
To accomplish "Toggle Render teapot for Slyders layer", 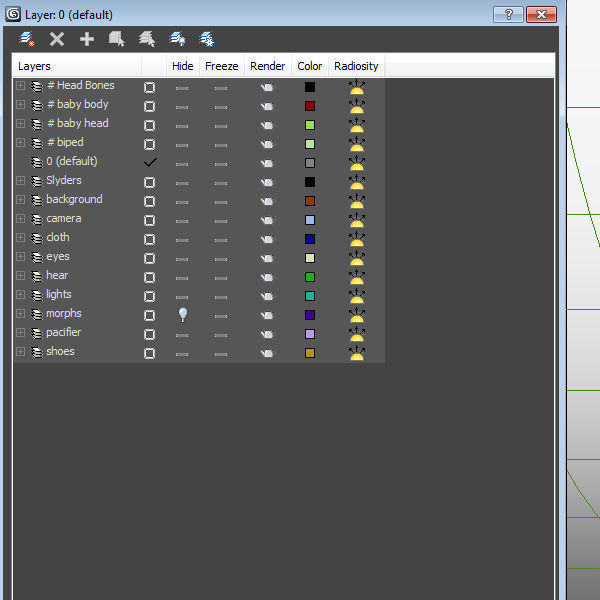I will (267, 182).
